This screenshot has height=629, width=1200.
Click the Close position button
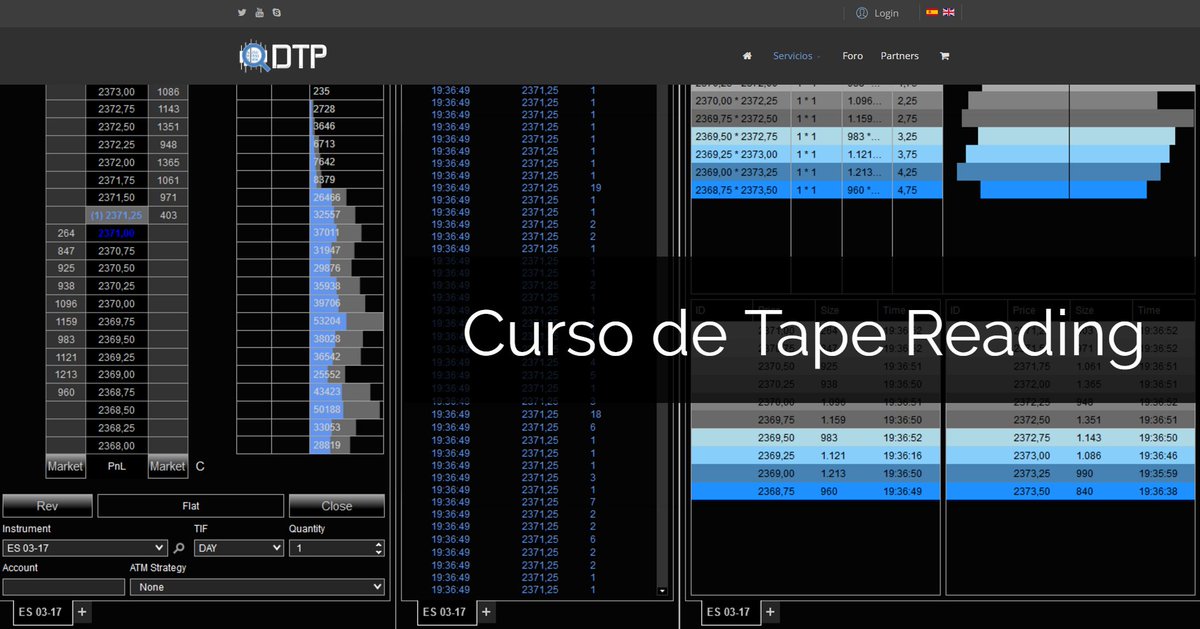(337, 506)
